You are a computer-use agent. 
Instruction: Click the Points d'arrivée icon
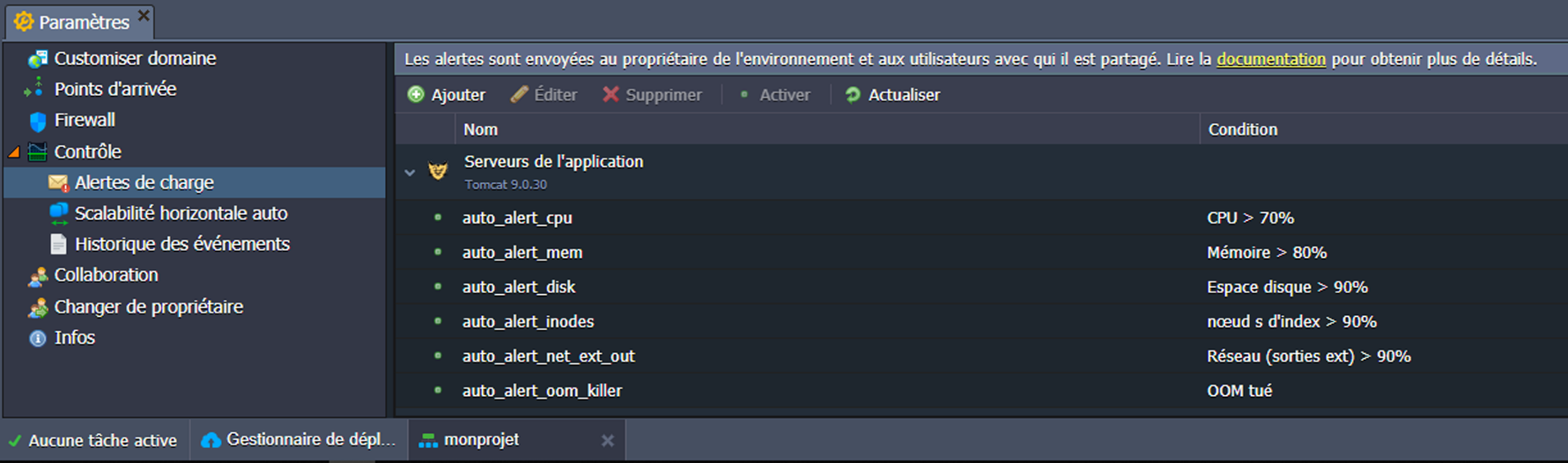point(35,89)
